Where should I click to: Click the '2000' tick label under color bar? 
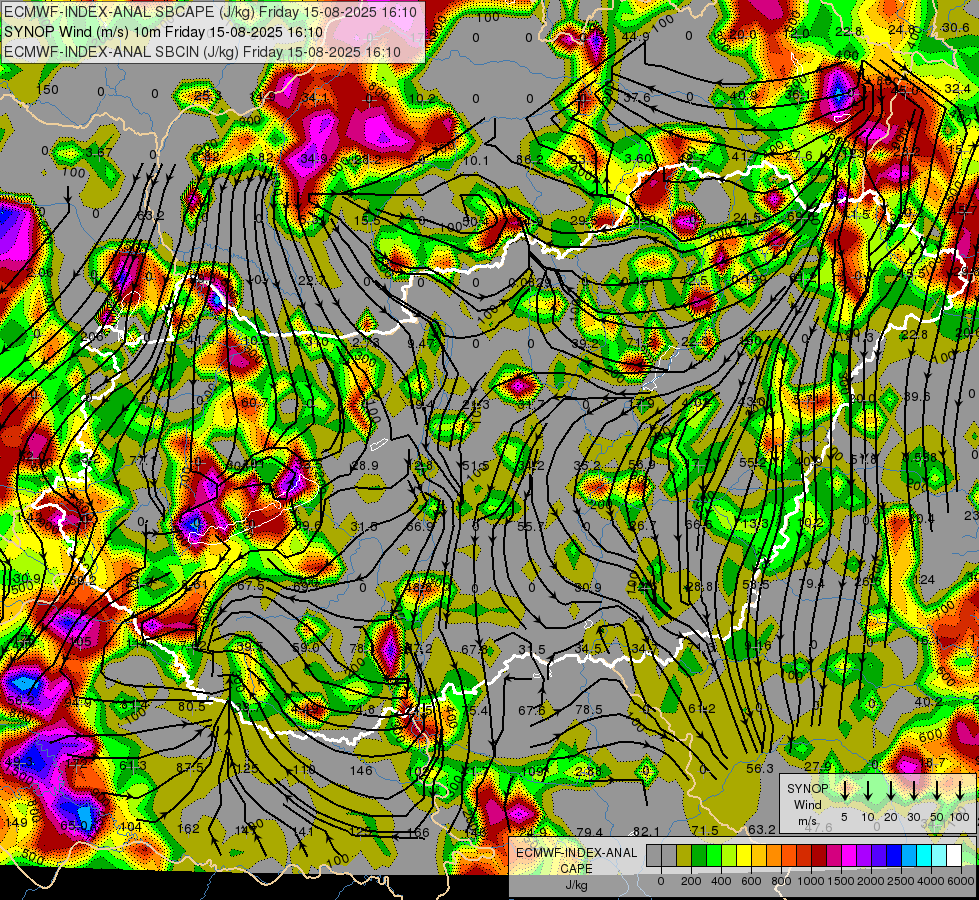click(871, 881)
